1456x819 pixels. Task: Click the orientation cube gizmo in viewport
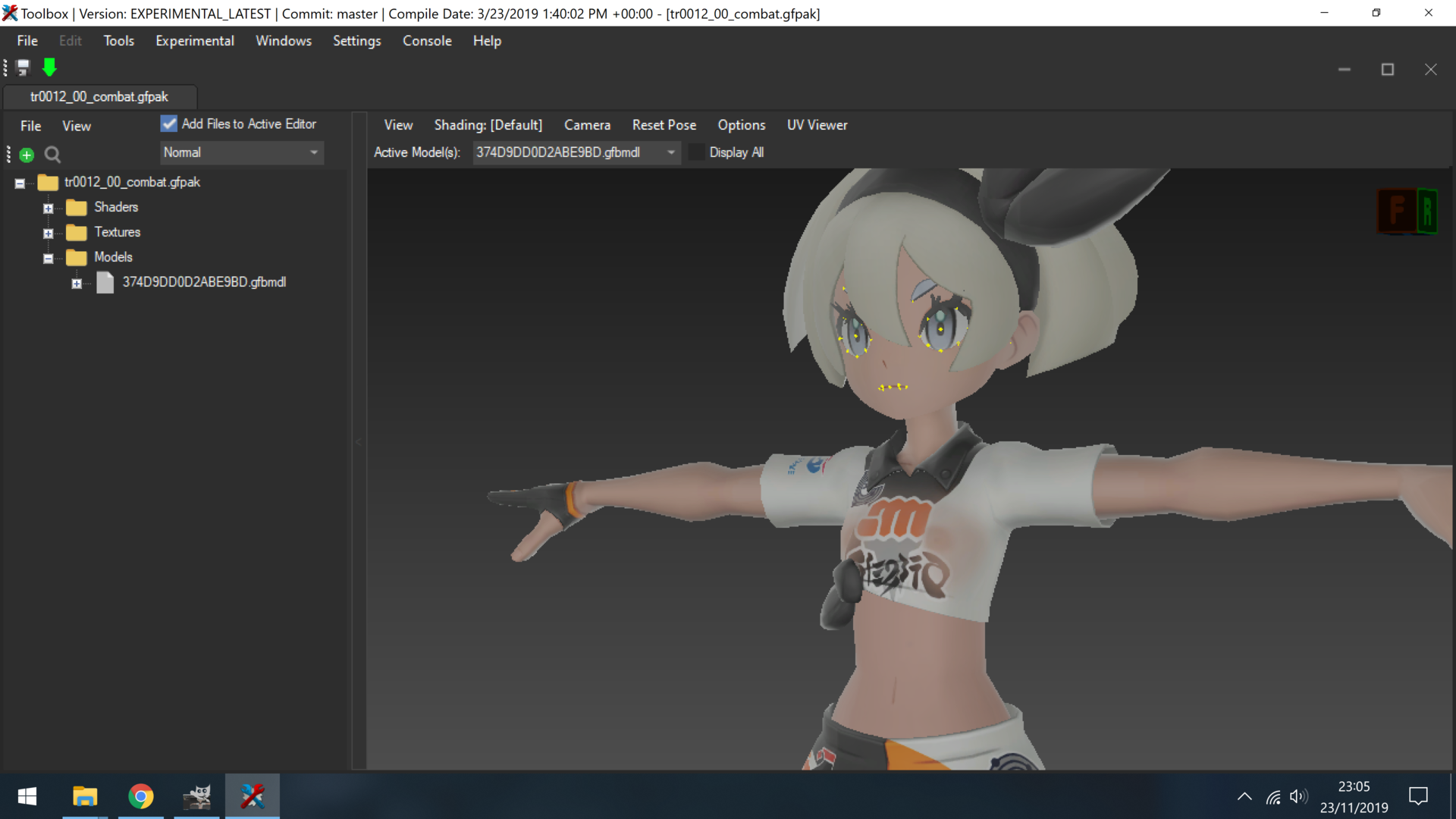1407,211
